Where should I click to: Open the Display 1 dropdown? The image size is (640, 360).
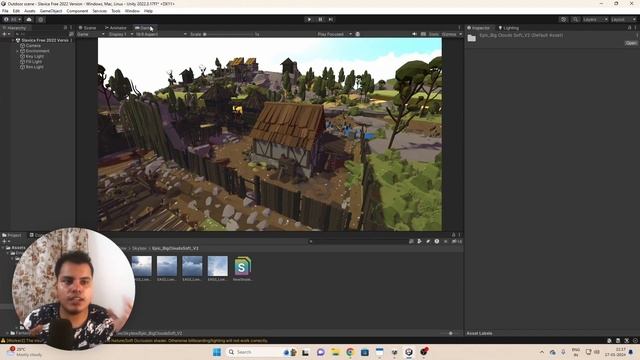tap(121, 34)
